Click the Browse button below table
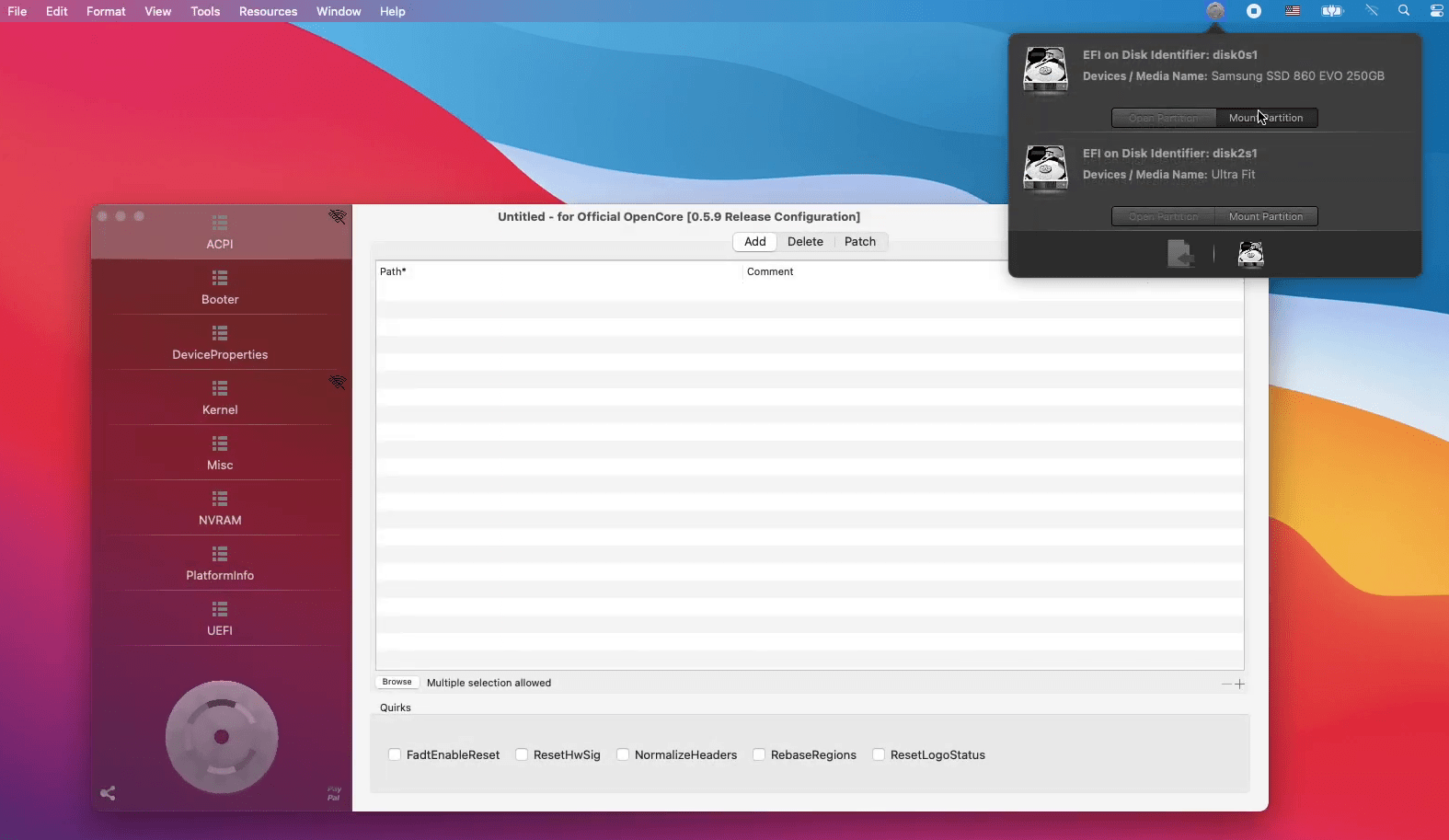Viewport: 1449px width, 840px height. [x=397, y=682]
